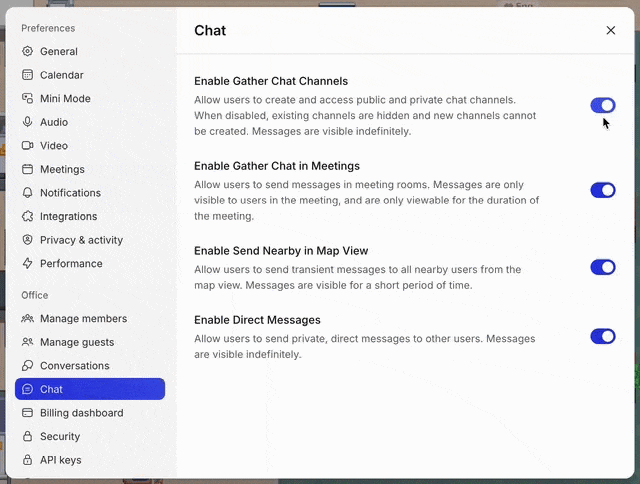Go to Privacy & activity
This screenshot has height=484, width=640.
(90, 240)
